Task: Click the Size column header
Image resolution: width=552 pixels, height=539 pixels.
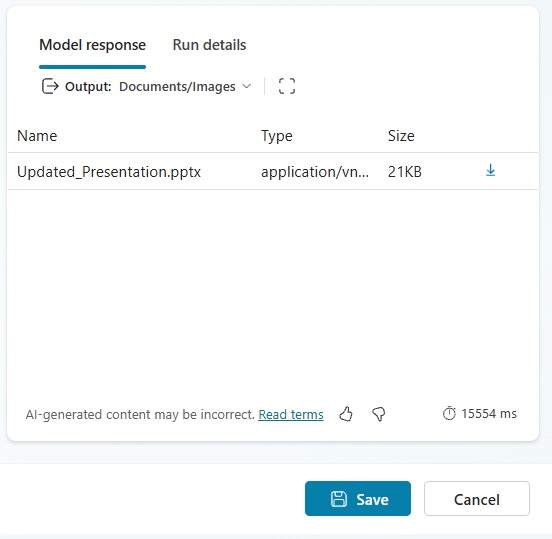Action: 401,136
